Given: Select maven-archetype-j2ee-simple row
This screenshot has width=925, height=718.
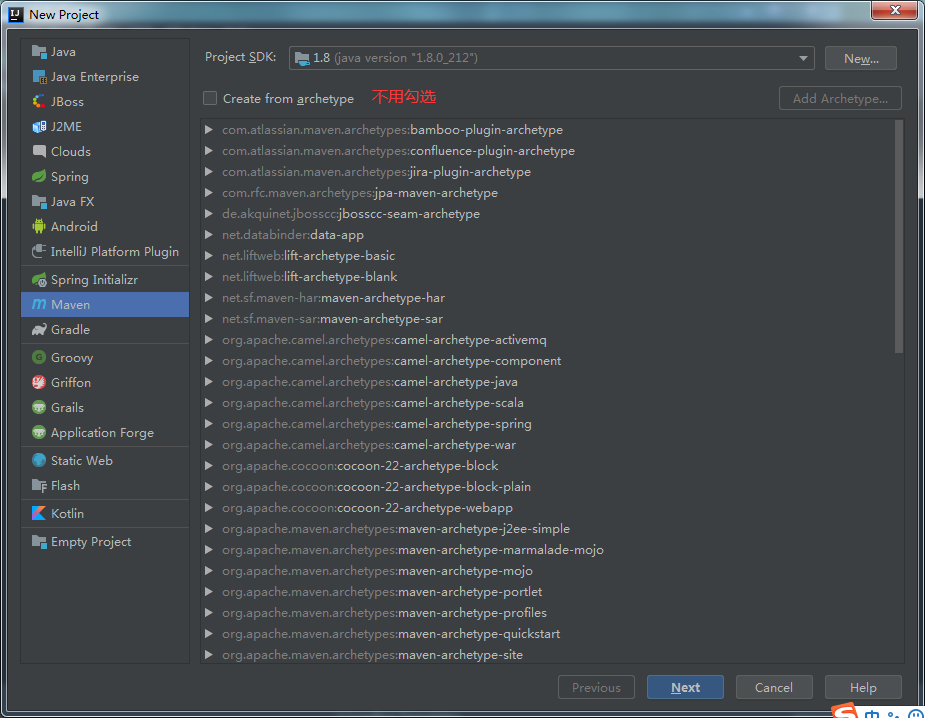Looking at the screenshot, I should click(548, 529).
